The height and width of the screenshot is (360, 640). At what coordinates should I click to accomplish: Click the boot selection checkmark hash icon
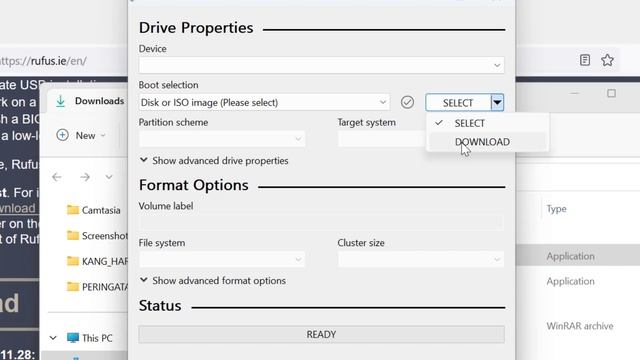click(x=407, y=102)
